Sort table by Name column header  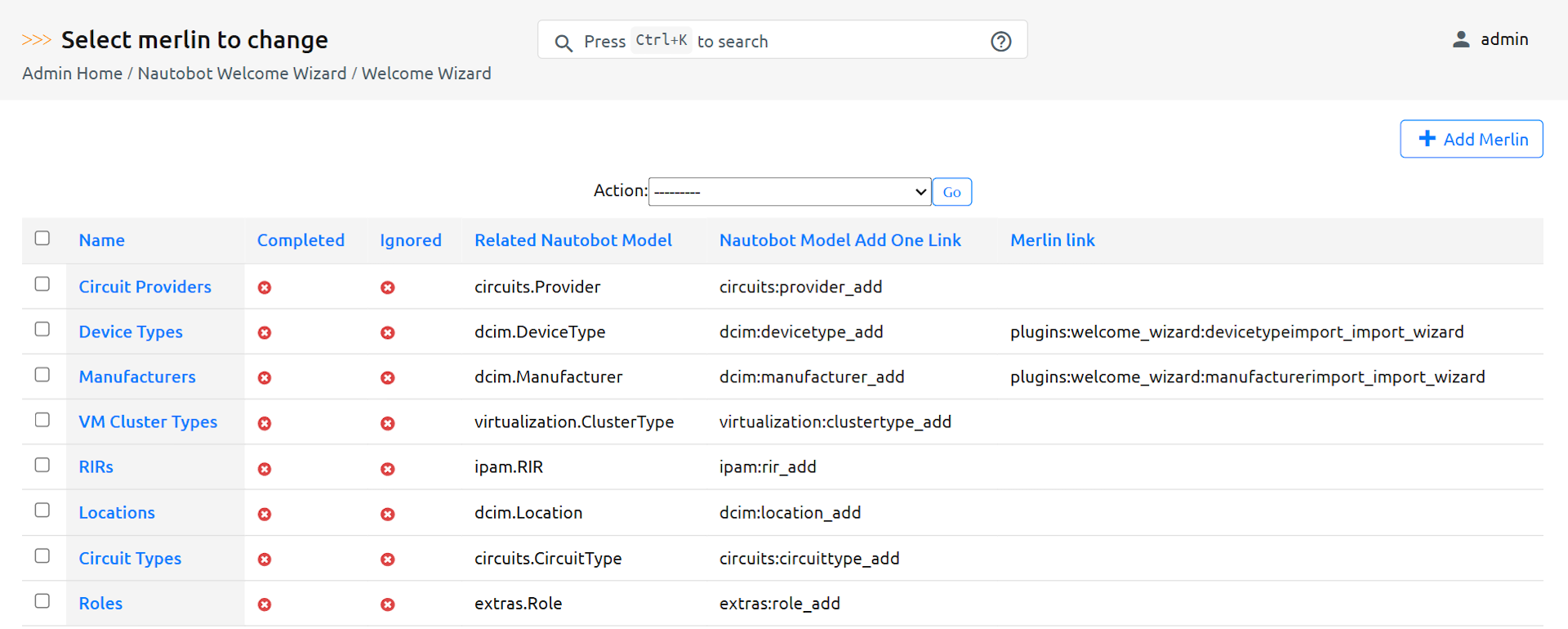coord(102,240)
